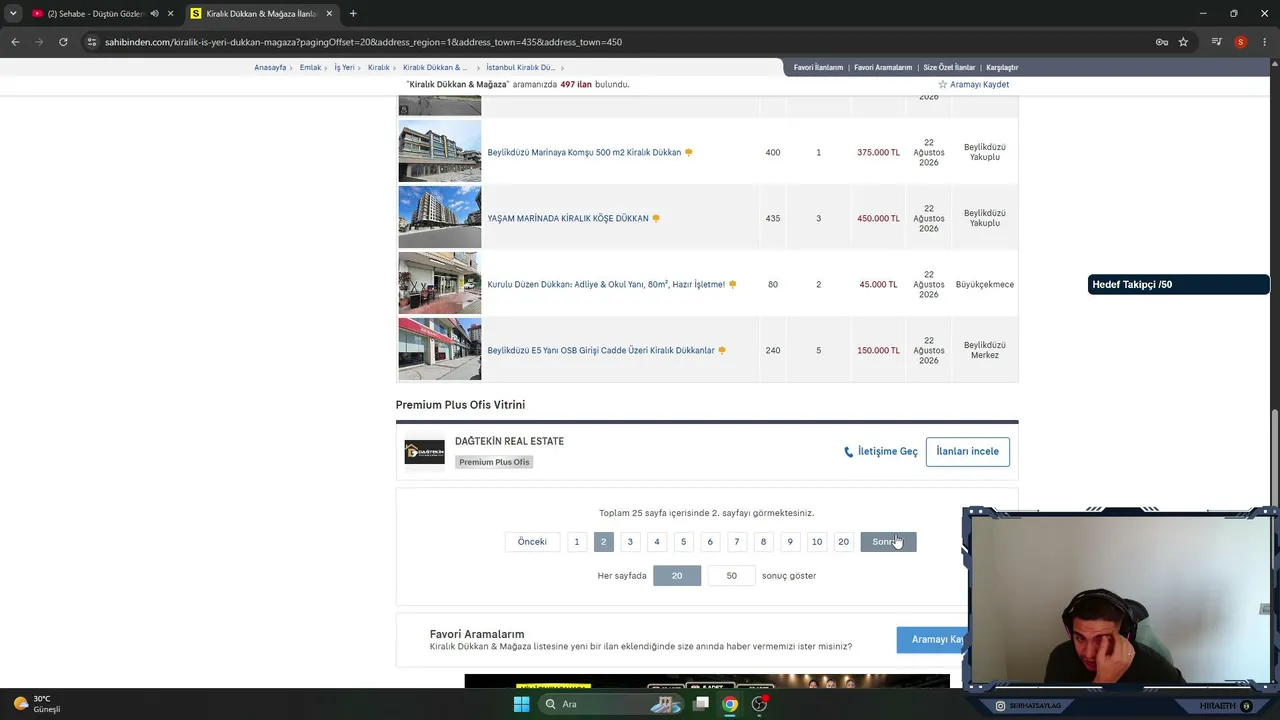Open the Windows Start menu
This screenshot has height=720, width=1280.
pos(521,704)
